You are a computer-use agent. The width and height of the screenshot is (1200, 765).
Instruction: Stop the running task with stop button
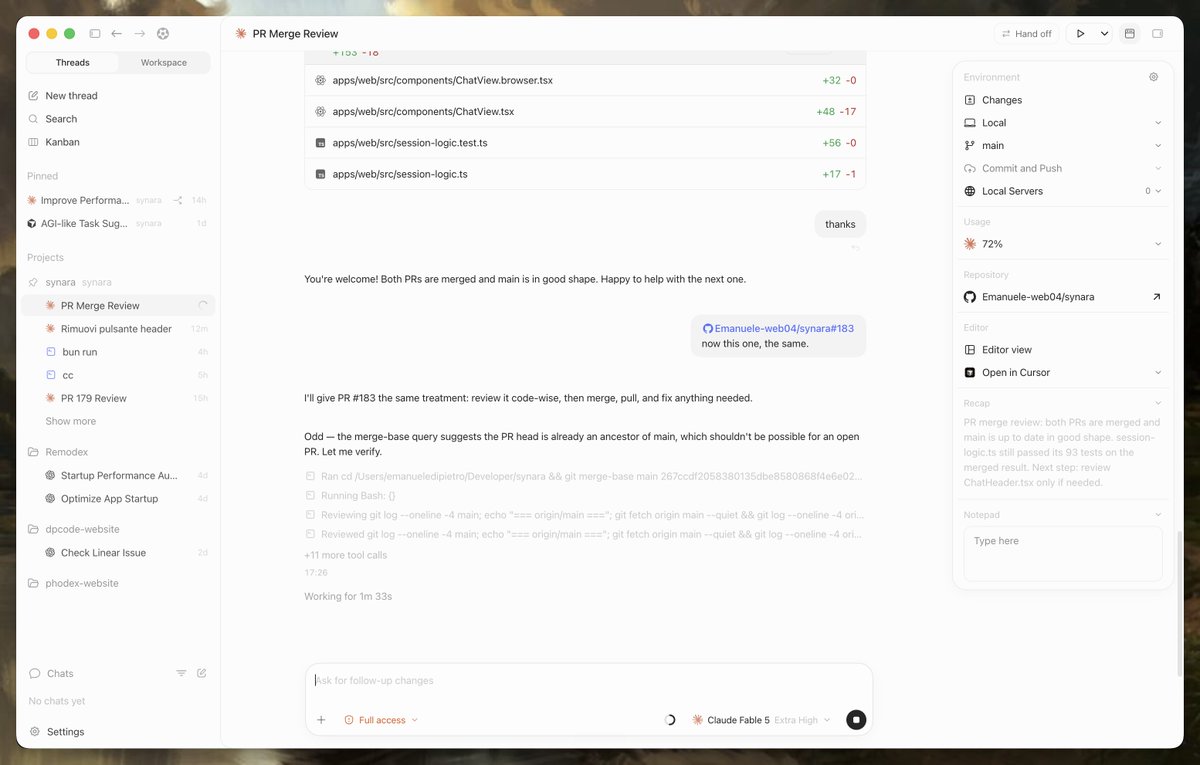pyautogui.click(x=856, y=720)
